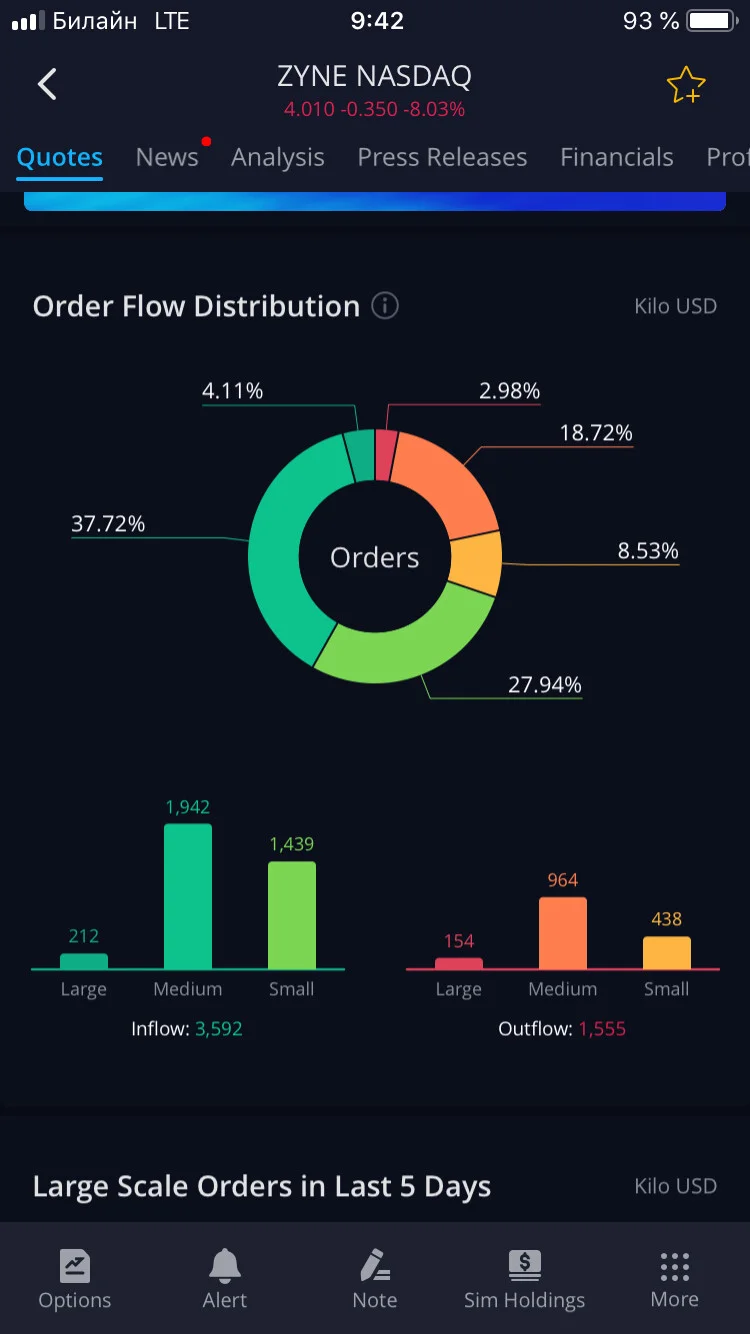
Task: Add ZYNE to watchlist with star icon
Action: click(x=686, y=86)
